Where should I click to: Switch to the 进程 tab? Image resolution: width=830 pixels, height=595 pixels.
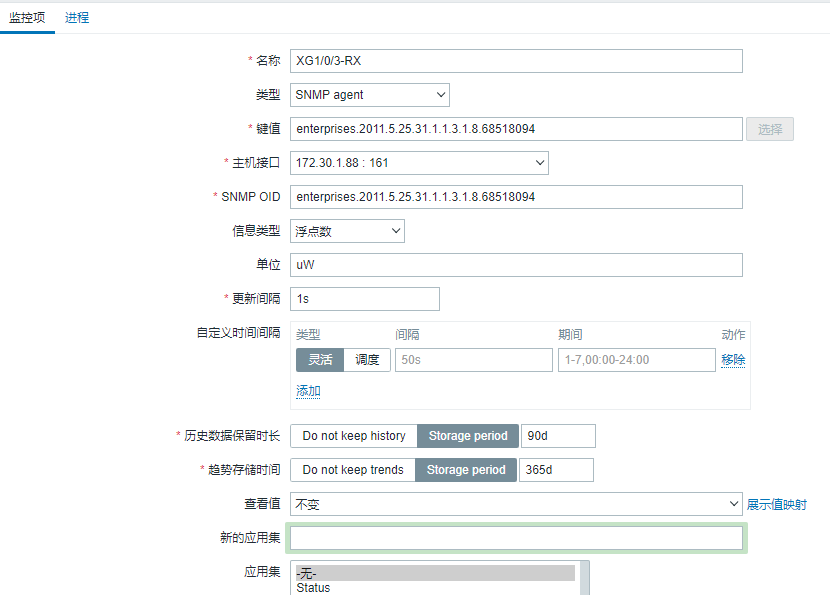click(x=77, y=17)
